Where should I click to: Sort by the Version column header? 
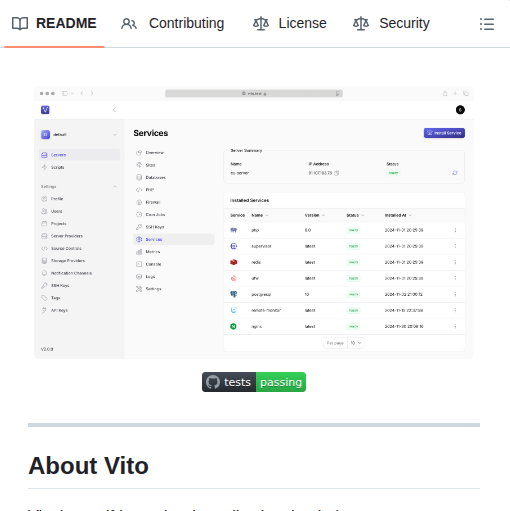pos(315,215)
